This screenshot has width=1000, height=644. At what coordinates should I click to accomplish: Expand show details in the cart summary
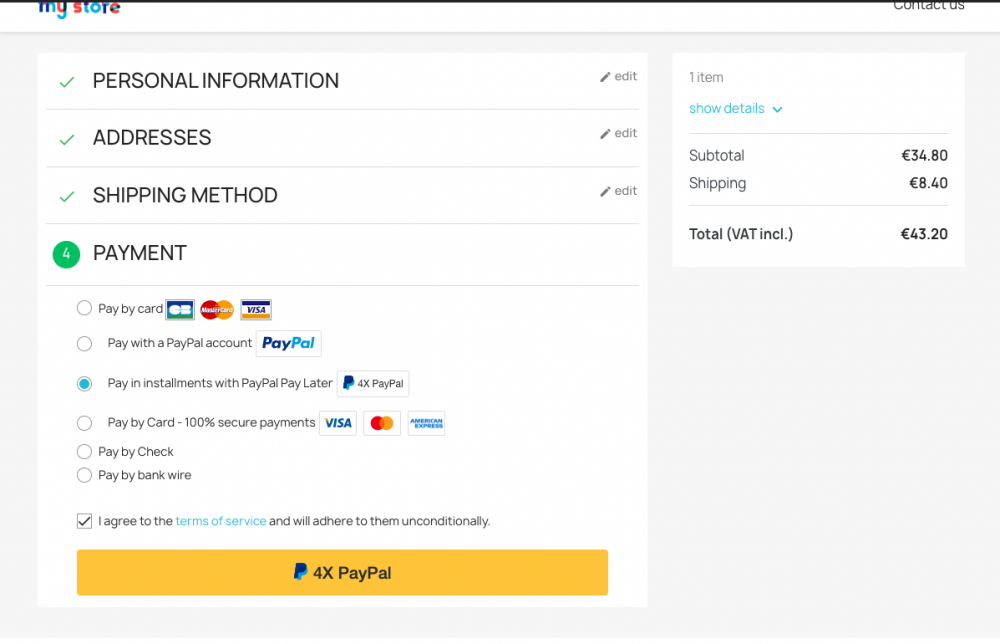pyautogui.click(x=735, y=108)
